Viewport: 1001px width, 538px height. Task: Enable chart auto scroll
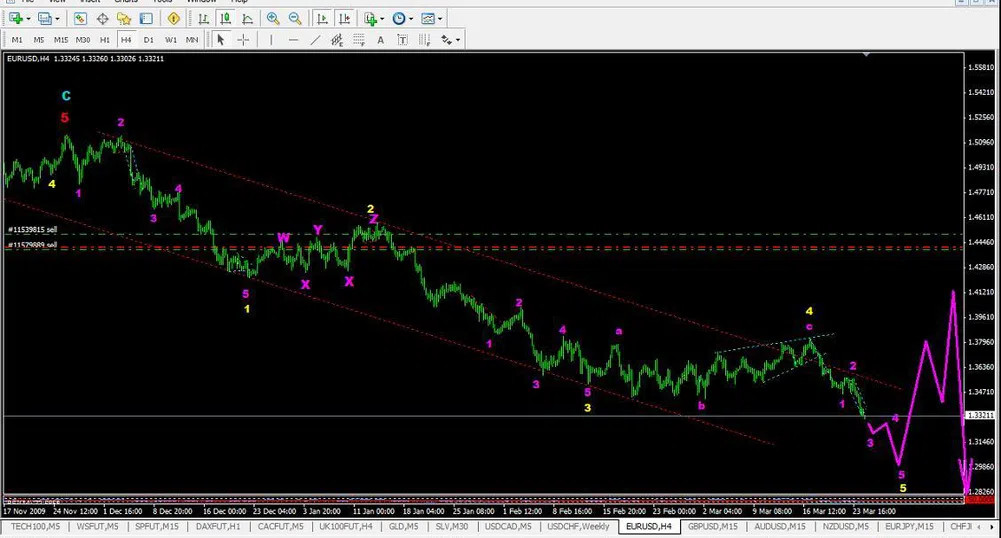[323, 18]
